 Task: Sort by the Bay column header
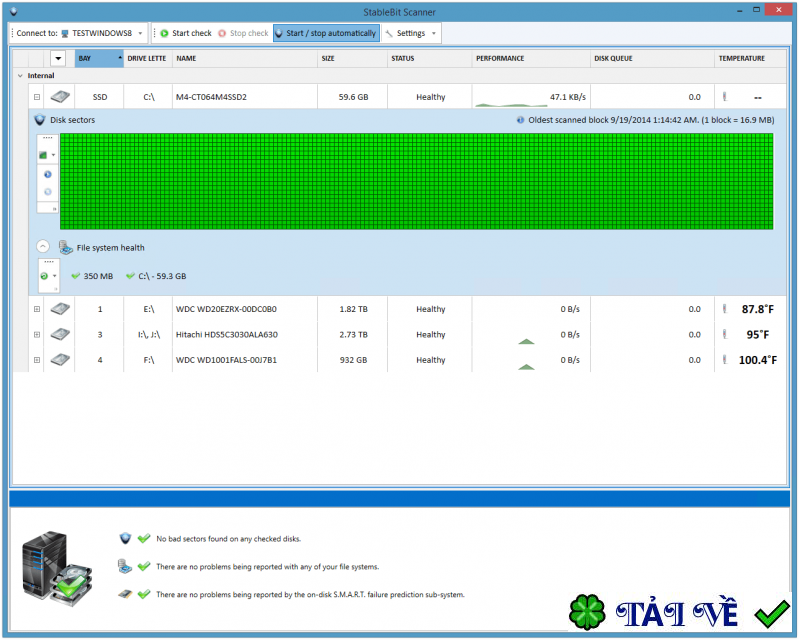tap(98, 58)
